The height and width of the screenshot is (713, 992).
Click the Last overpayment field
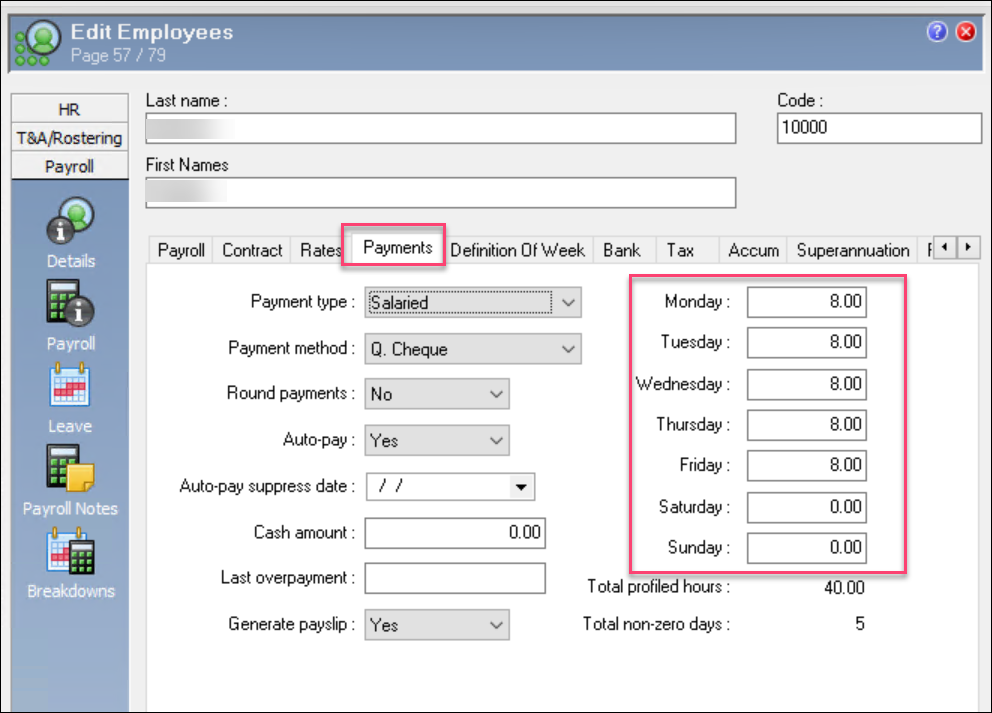(x=455, y=578)
